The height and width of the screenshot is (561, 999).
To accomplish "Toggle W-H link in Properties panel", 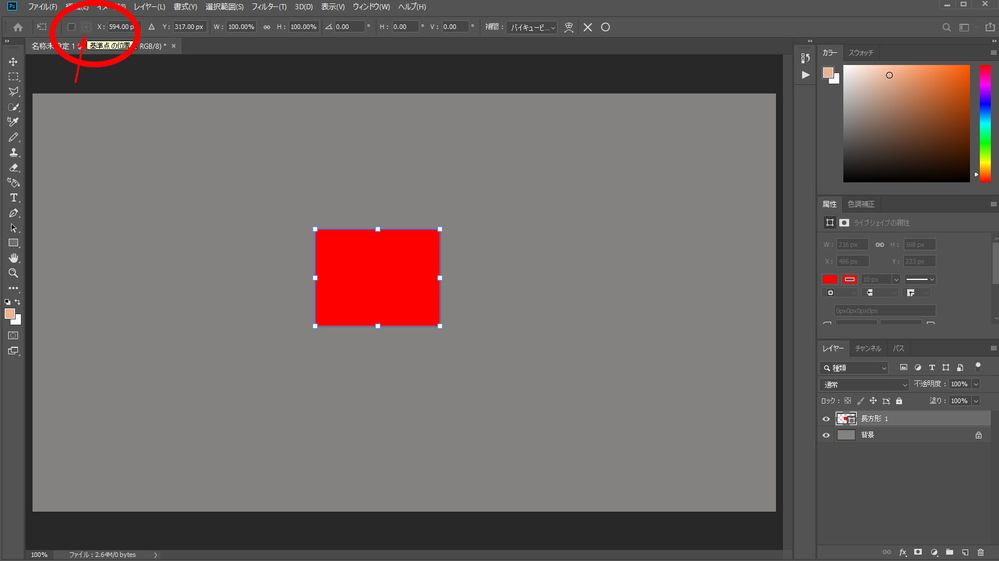I will point(879,245).
